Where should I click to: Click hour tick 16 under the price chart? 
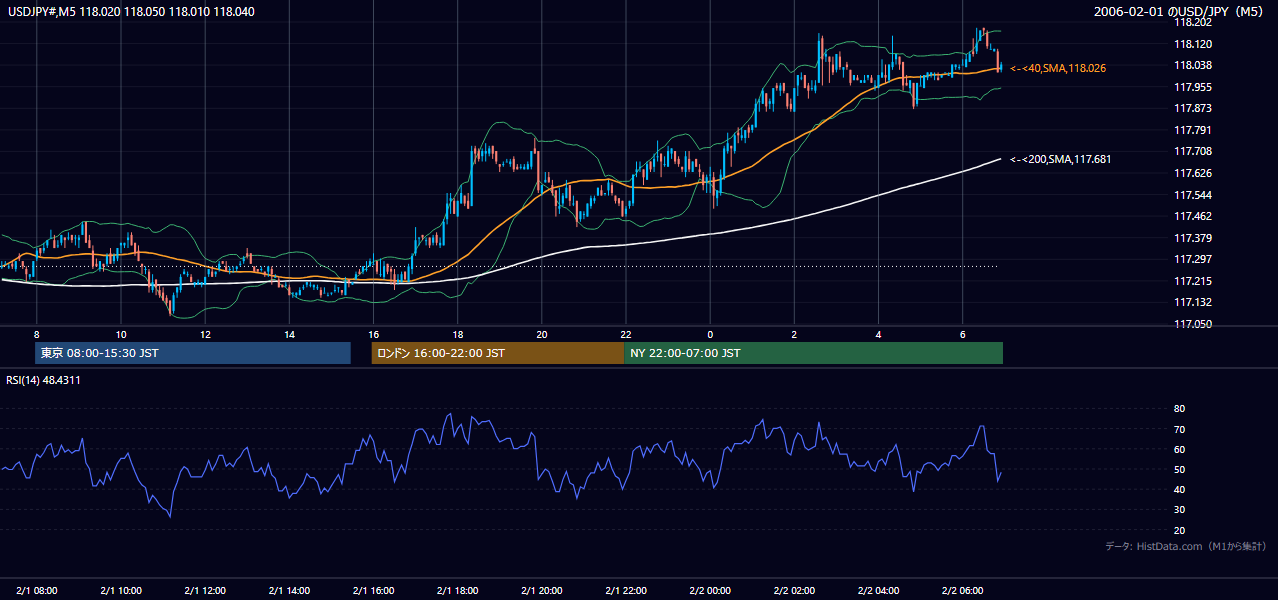(x=373, y=334)
